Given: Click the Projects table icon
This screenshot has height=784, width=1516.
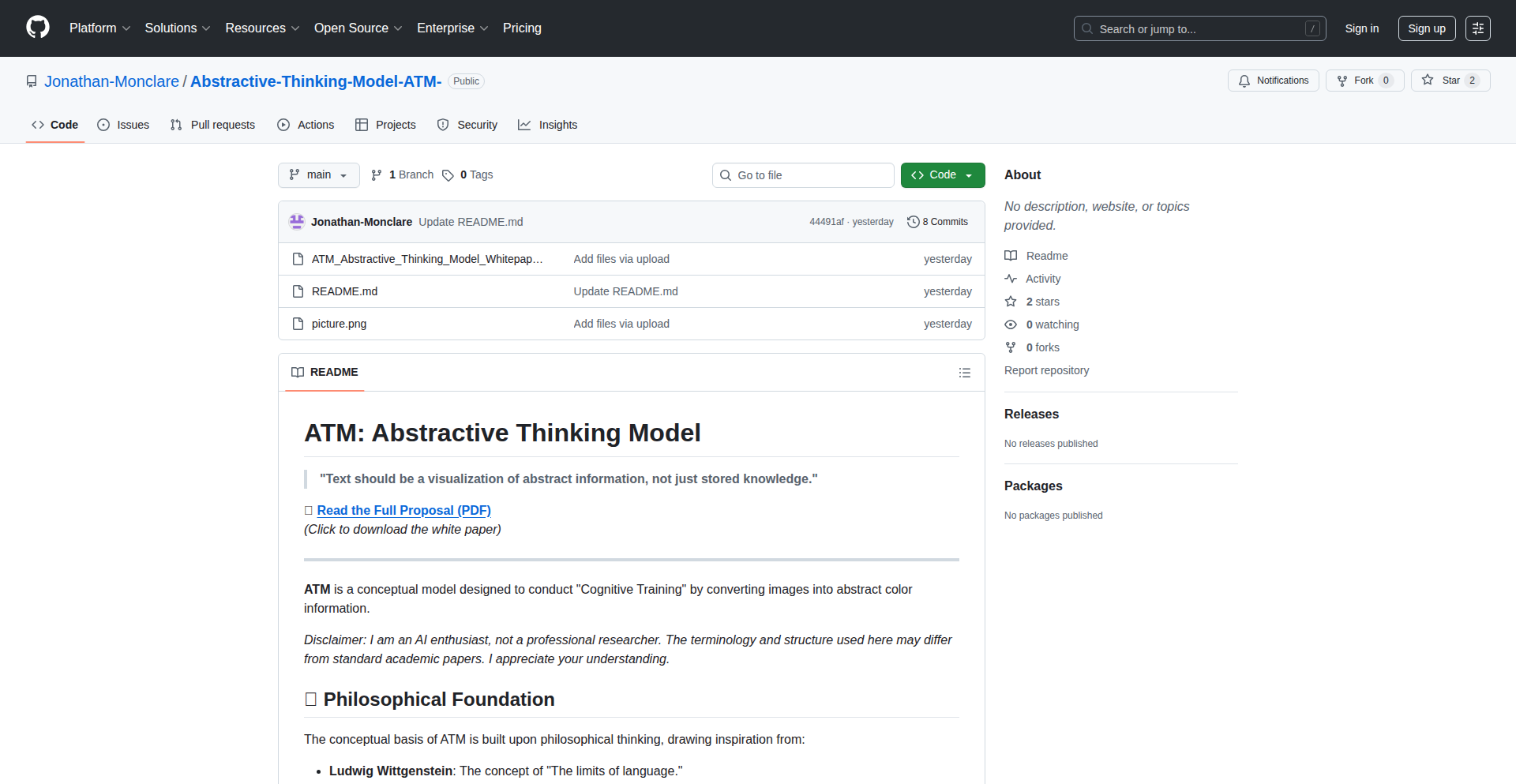Looking at the screenshot, I should 362,125.
